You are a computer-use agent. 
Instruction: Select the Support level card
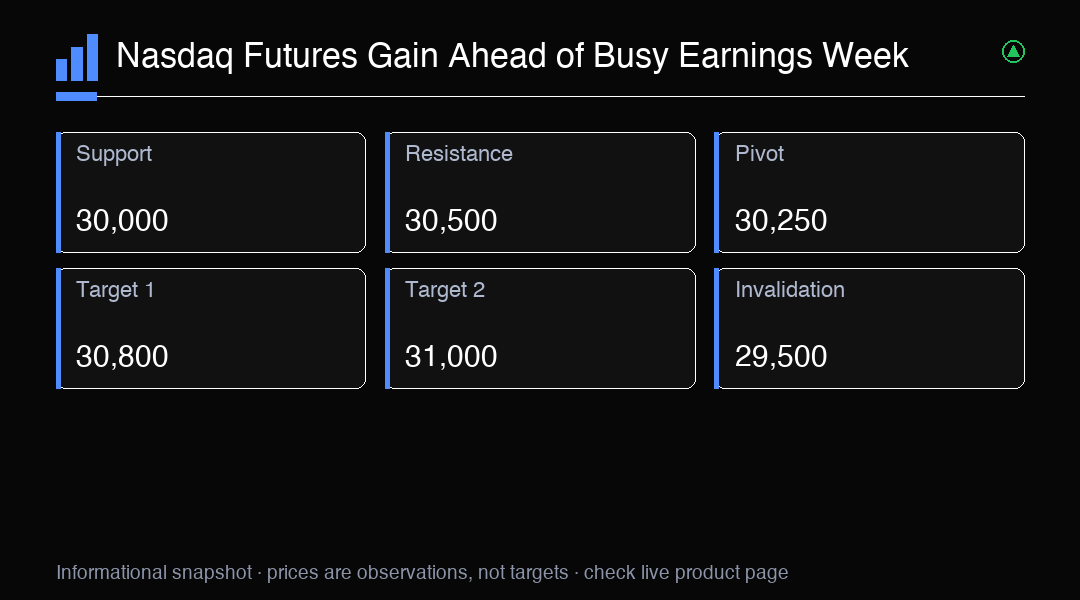tap(211, 192)
